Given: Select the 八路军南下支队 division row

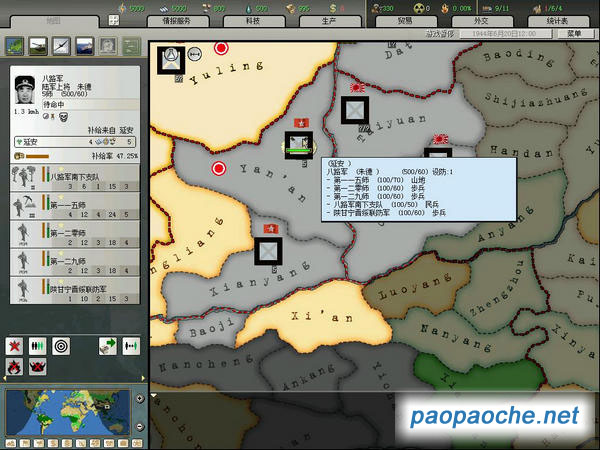Looking at the screenshot, I should (x=75, y=178).
